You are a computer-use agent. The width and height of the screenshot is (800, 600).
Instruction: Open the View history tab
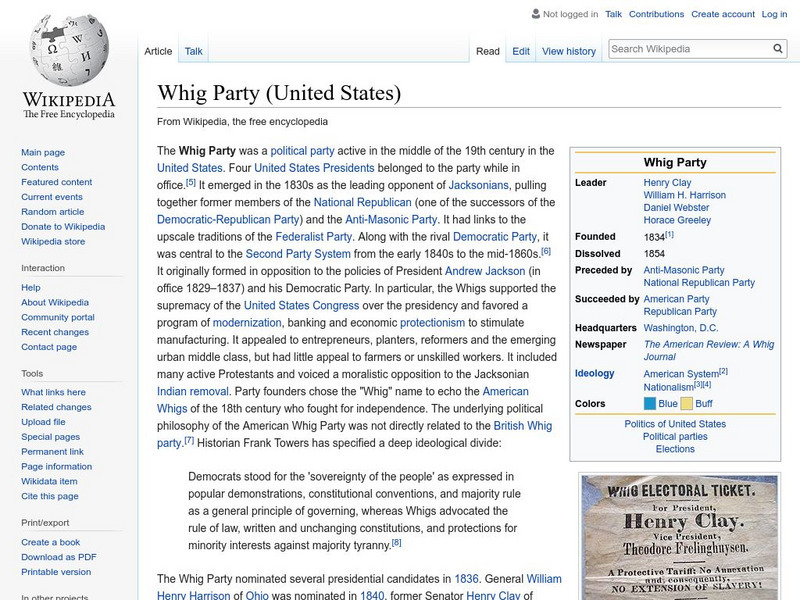click(569, 51)
